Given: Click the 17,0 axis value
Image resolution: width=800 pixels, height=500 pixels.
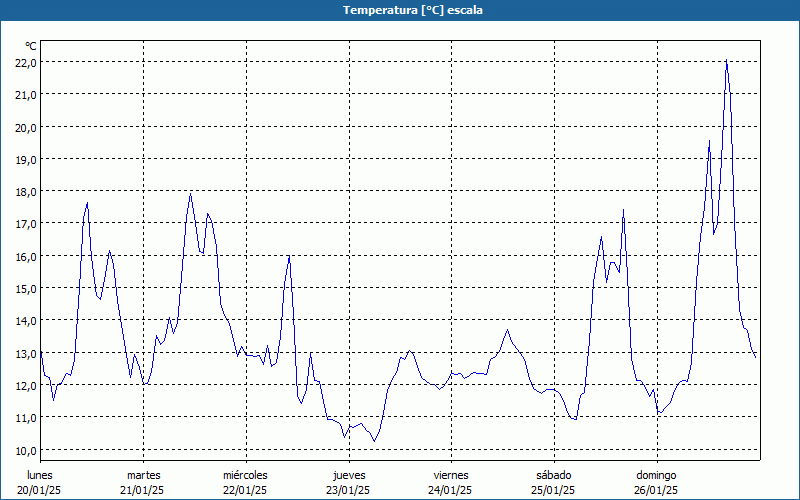Looking at the screenshot, I should pyautogui.click(x=26, y=224).
